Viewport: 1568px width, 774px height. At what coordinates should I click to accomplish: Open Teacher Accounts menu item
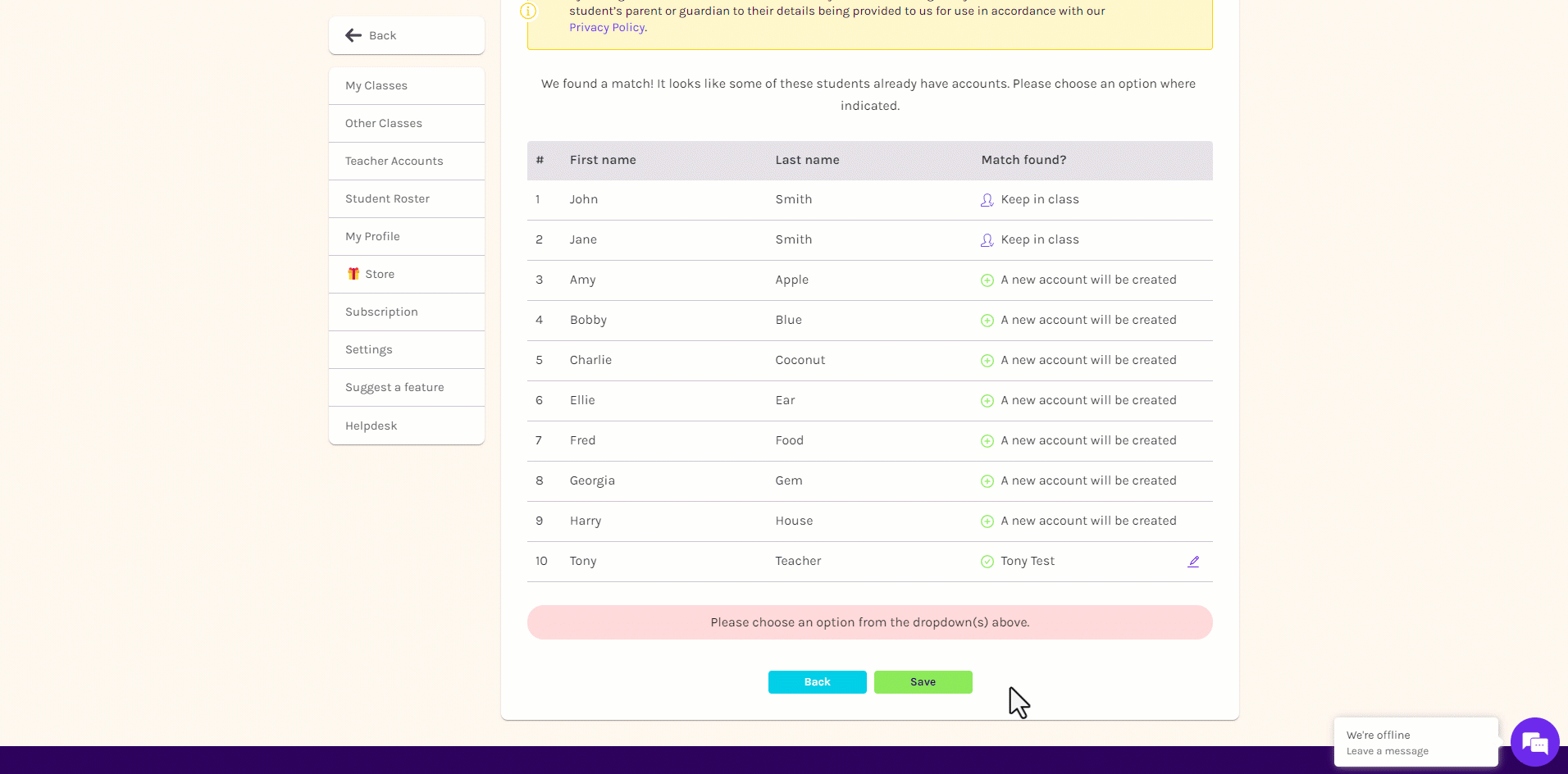tap(407, 162)
